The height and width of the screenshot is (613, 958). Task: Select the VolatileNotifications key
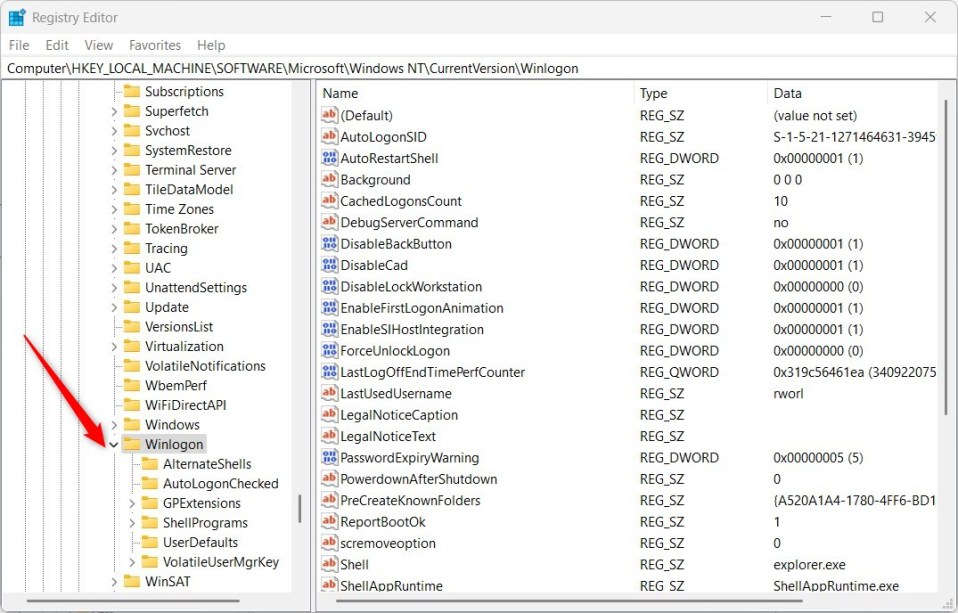point(205,366)
